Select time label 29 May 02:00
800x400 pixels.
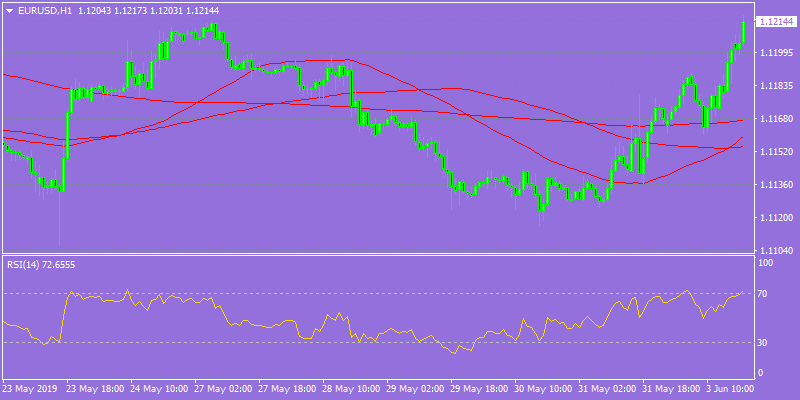click(x=416, y=389)
